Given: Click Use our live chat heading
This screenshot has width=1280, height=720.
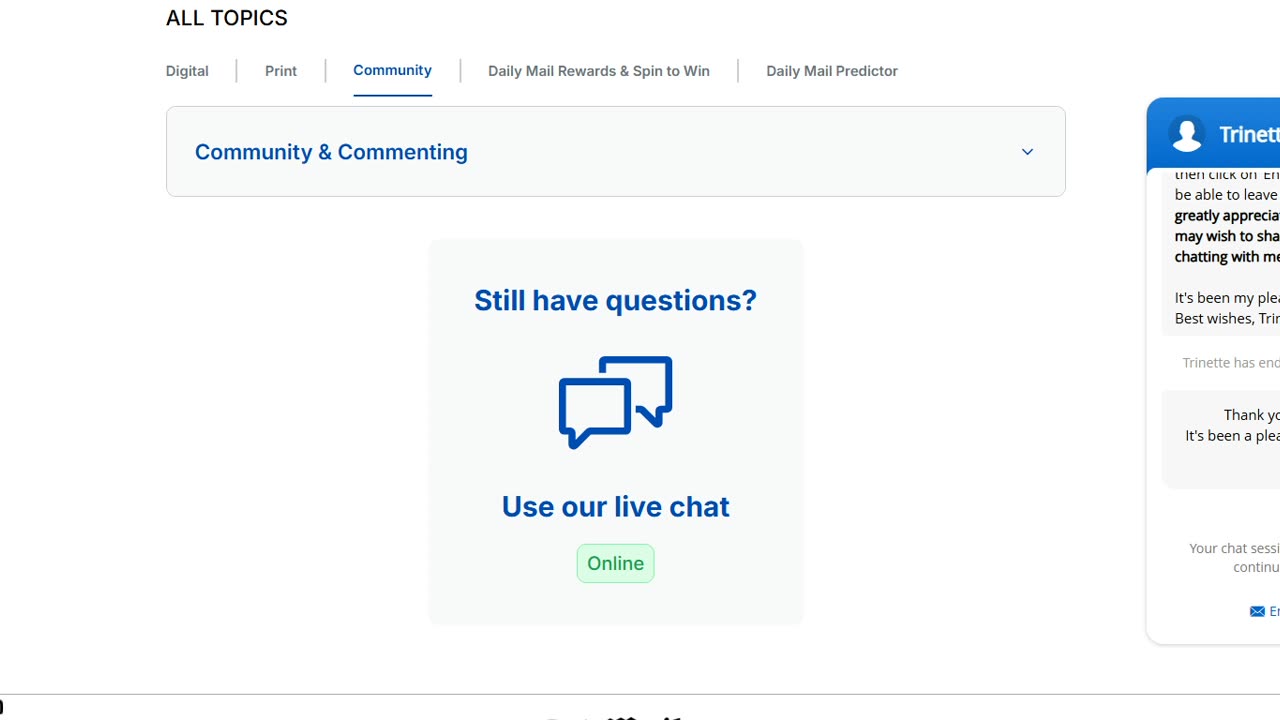Looking at the screenshot, I should (616, 506).
